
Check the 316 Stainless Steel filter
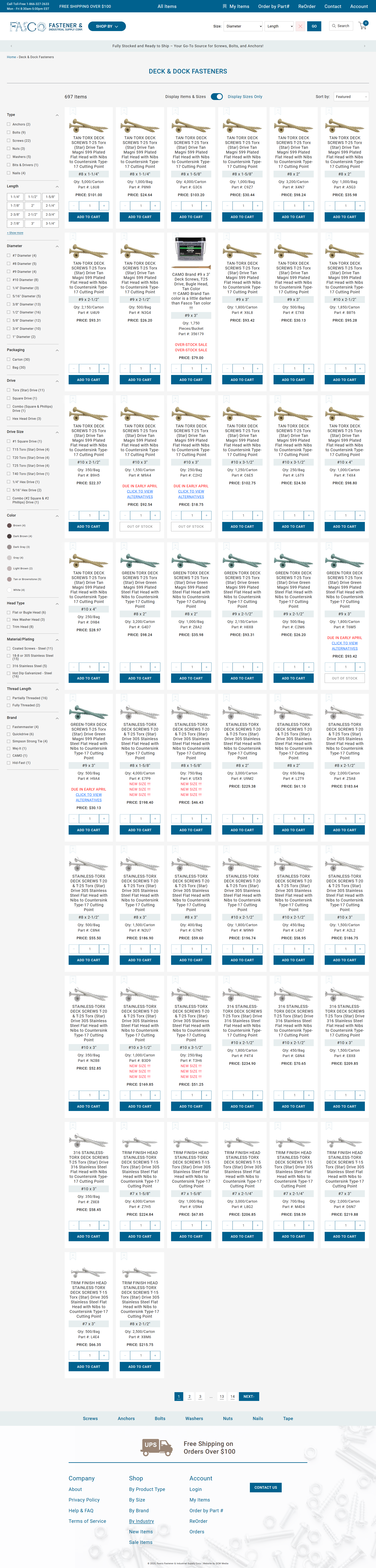(x=9, y=666)
